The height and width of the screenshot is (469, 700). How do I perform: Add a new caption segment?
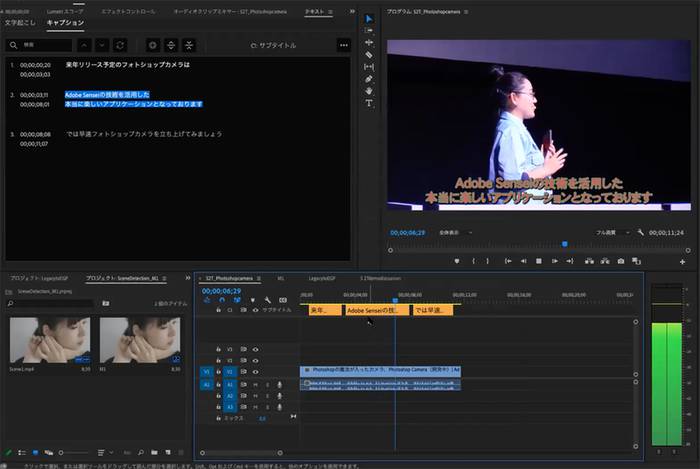[153, 45]
